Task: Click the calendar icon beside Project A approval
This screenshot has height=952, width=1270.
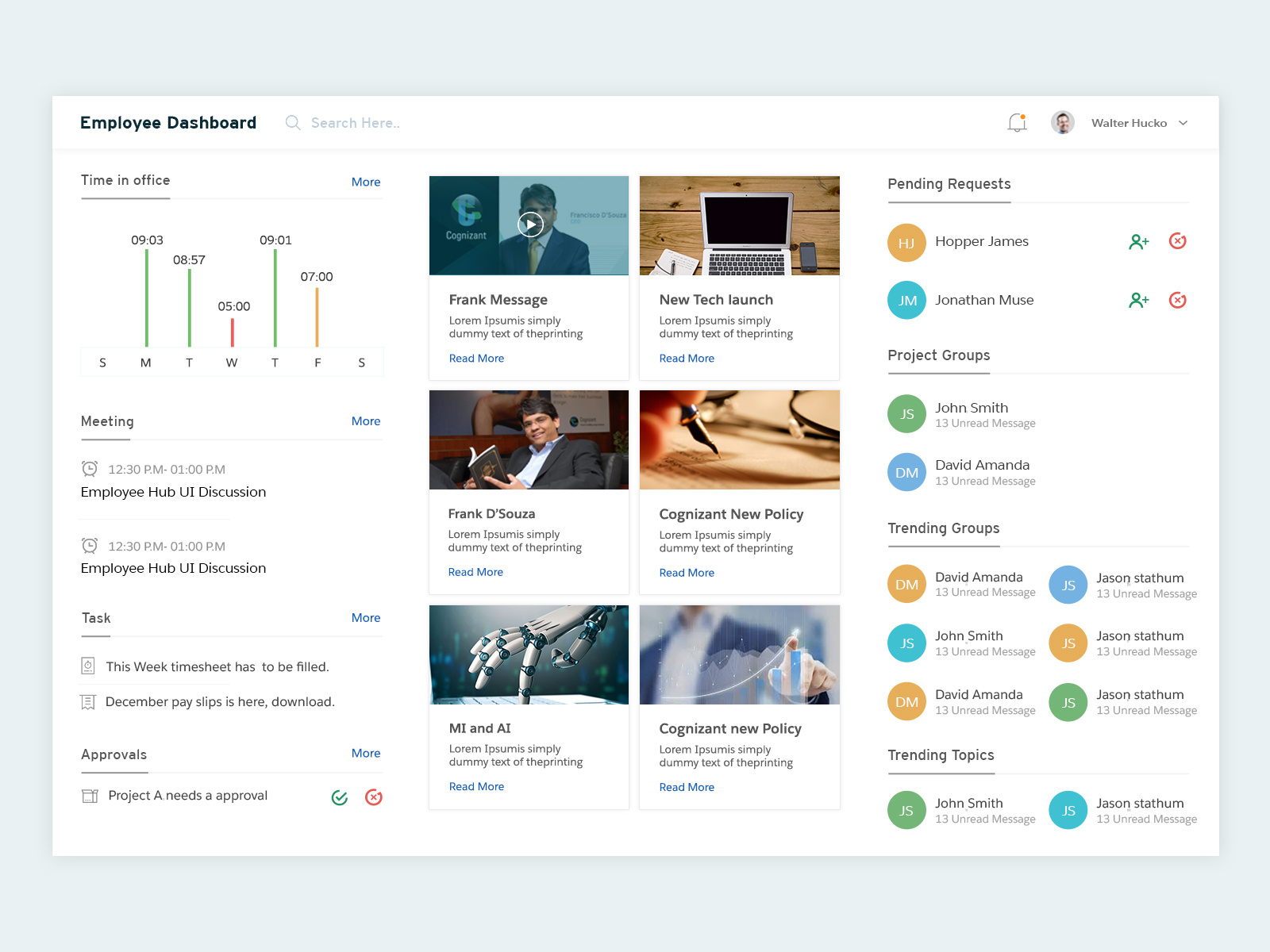Action: coord(90,796)
